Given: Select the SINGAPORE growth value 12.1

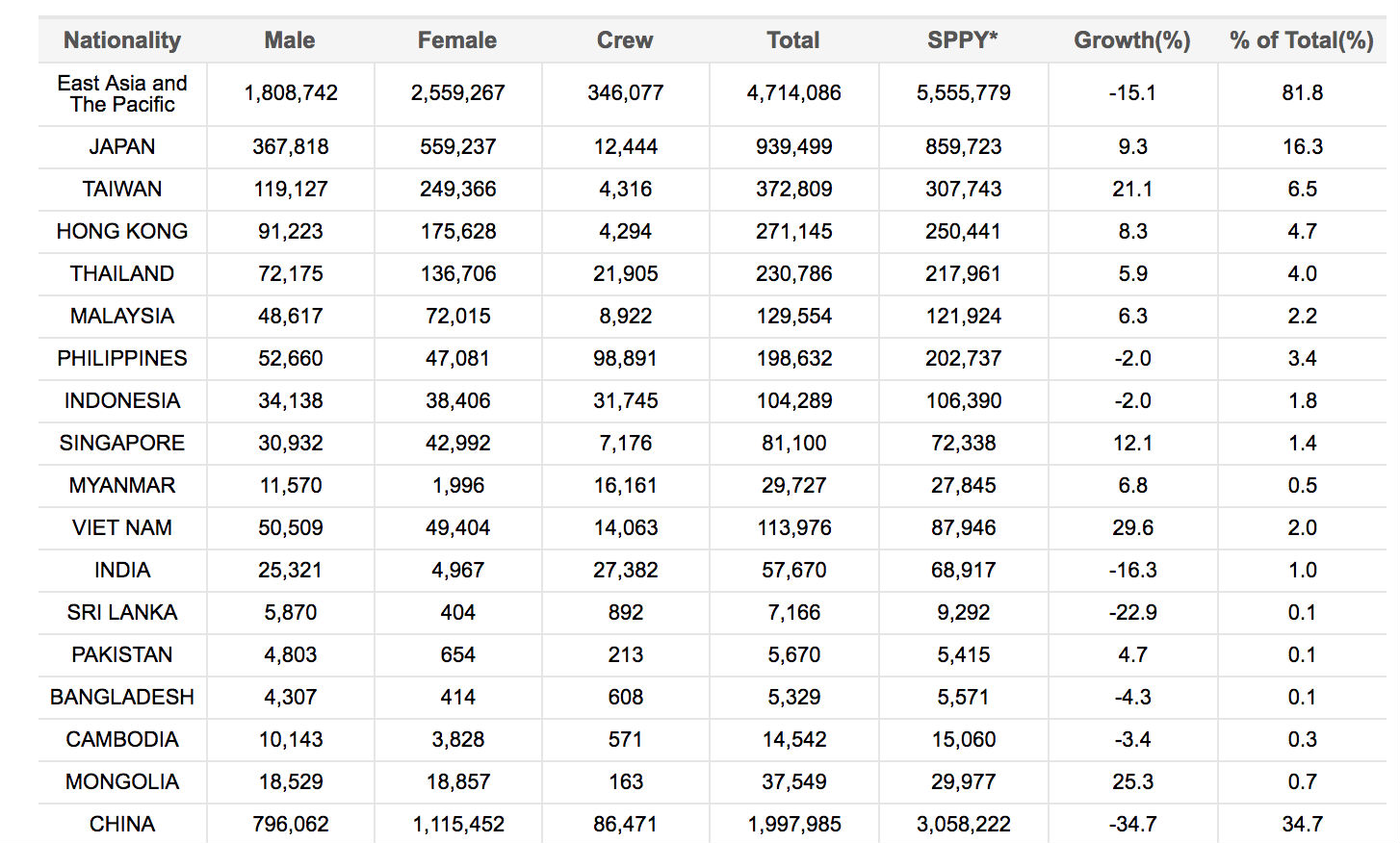Looking at the screenshot, I should click(x=1132, y=443).
